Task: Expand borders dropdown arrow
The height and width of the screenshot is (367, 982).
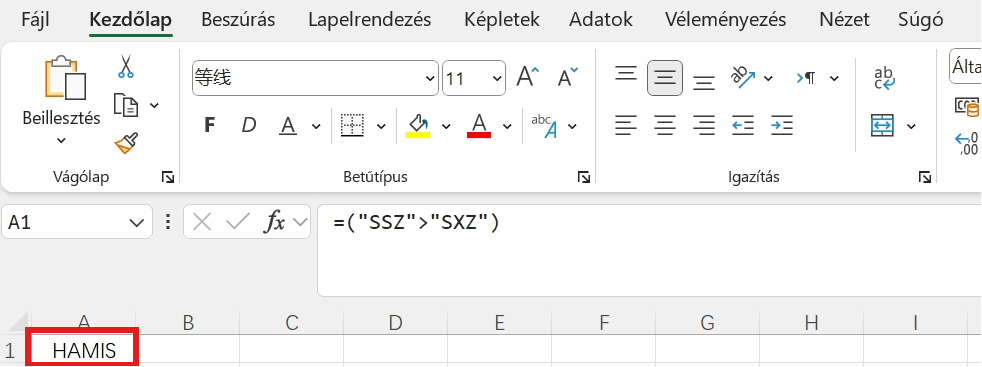Action: pos(381,127)
